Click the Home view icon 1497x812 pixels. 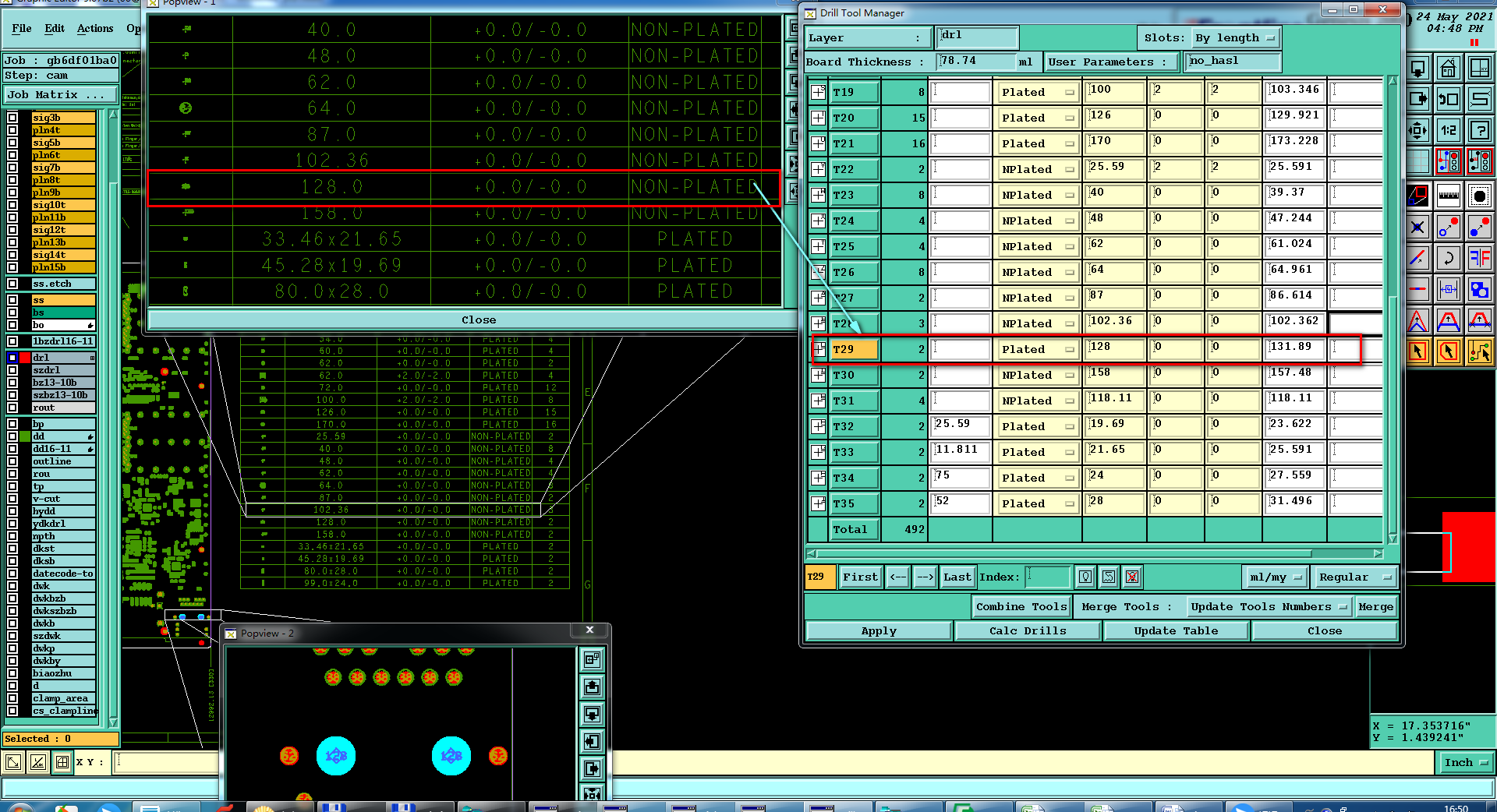pyautogui.click(x=1448, y=69)
